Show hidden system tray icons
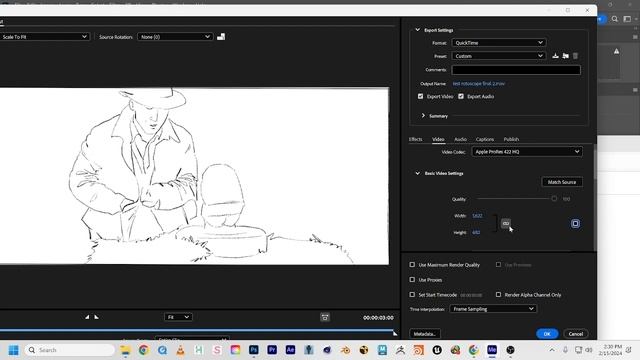The height and width of the screenshot is (360, 640). pyautogui.click(x=552, y=350)
